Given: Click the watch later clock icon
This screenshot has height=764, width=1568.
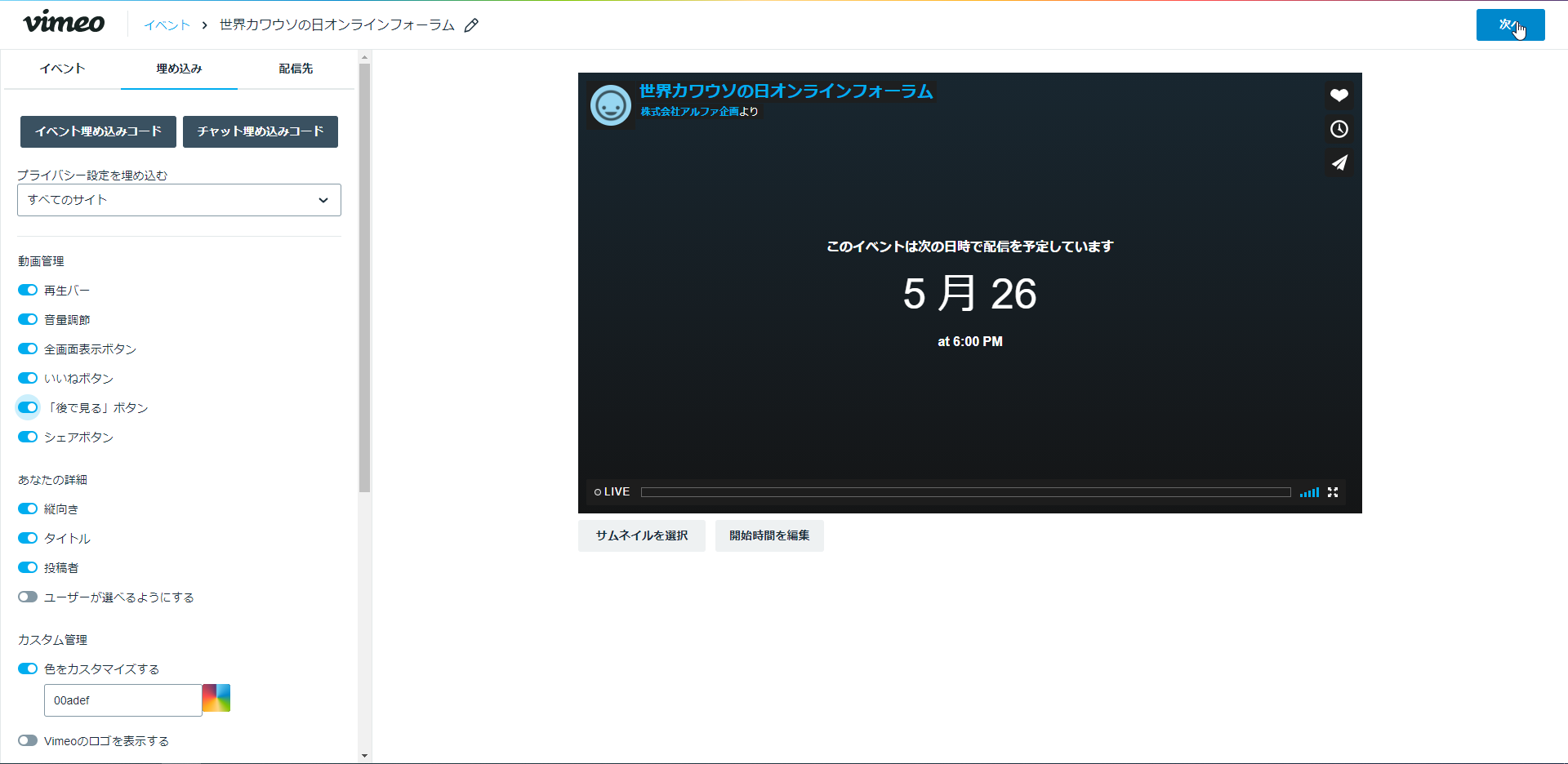Looking at the screenshot, I should tap(1339, 129).
